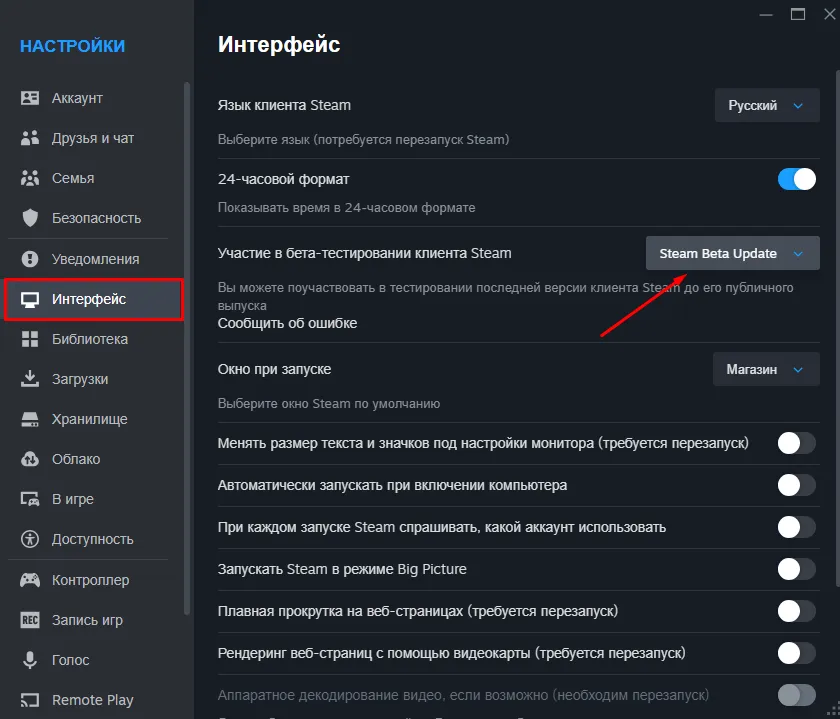Open Доступность settings
The height and width of the screenshot is (719, 840).
click(94, 539)
